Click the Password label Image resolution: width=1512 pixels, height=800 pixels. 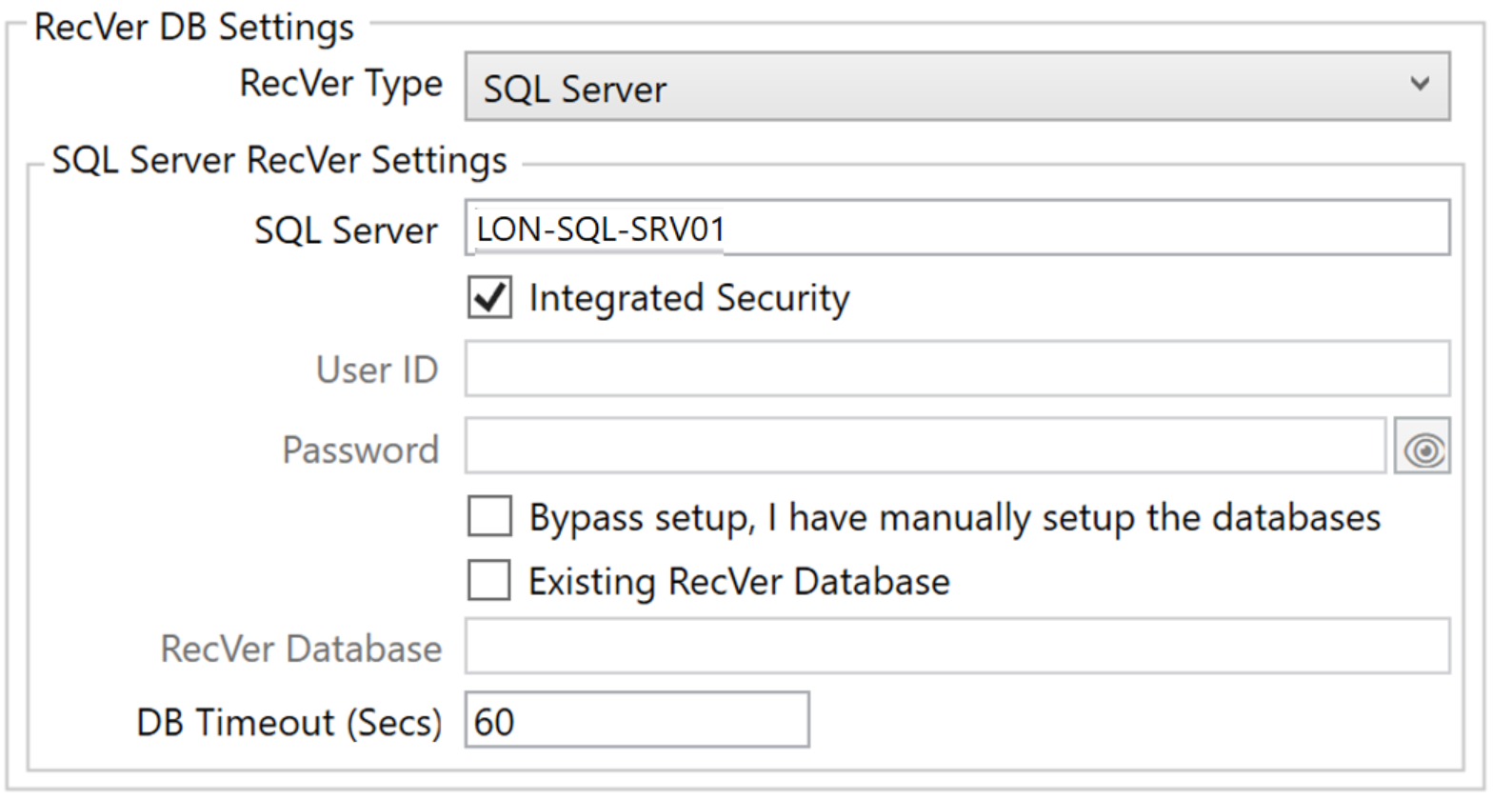coord(361,450)
